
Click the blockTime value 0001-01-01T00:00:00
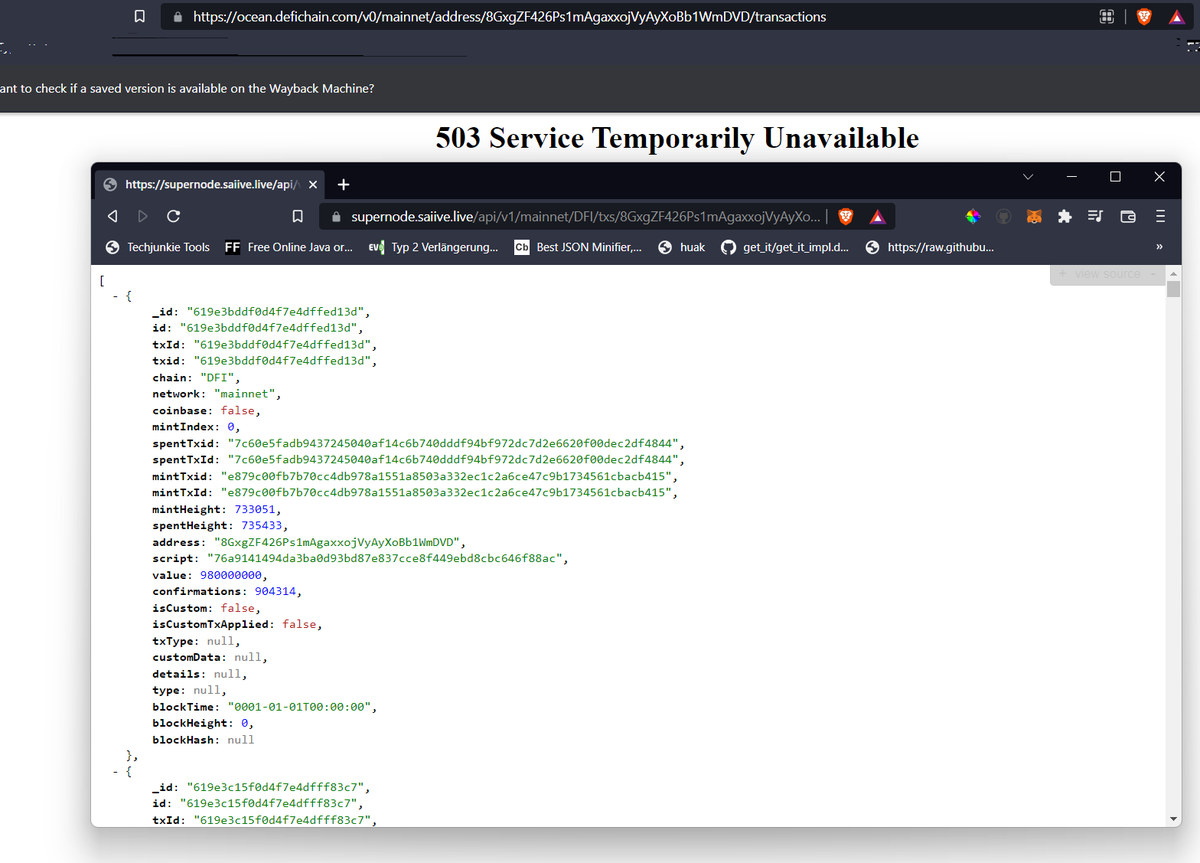point(302,706)
